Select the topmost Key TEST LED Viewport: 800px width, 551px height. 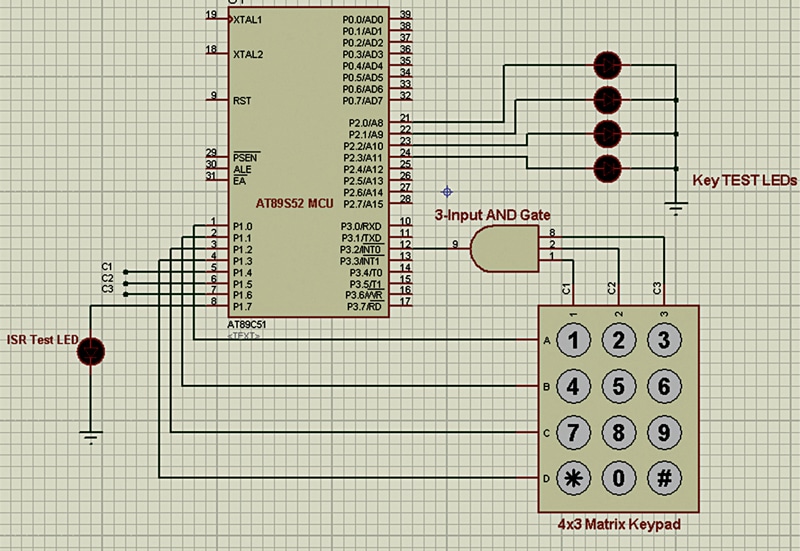click(x=607, y=65)
